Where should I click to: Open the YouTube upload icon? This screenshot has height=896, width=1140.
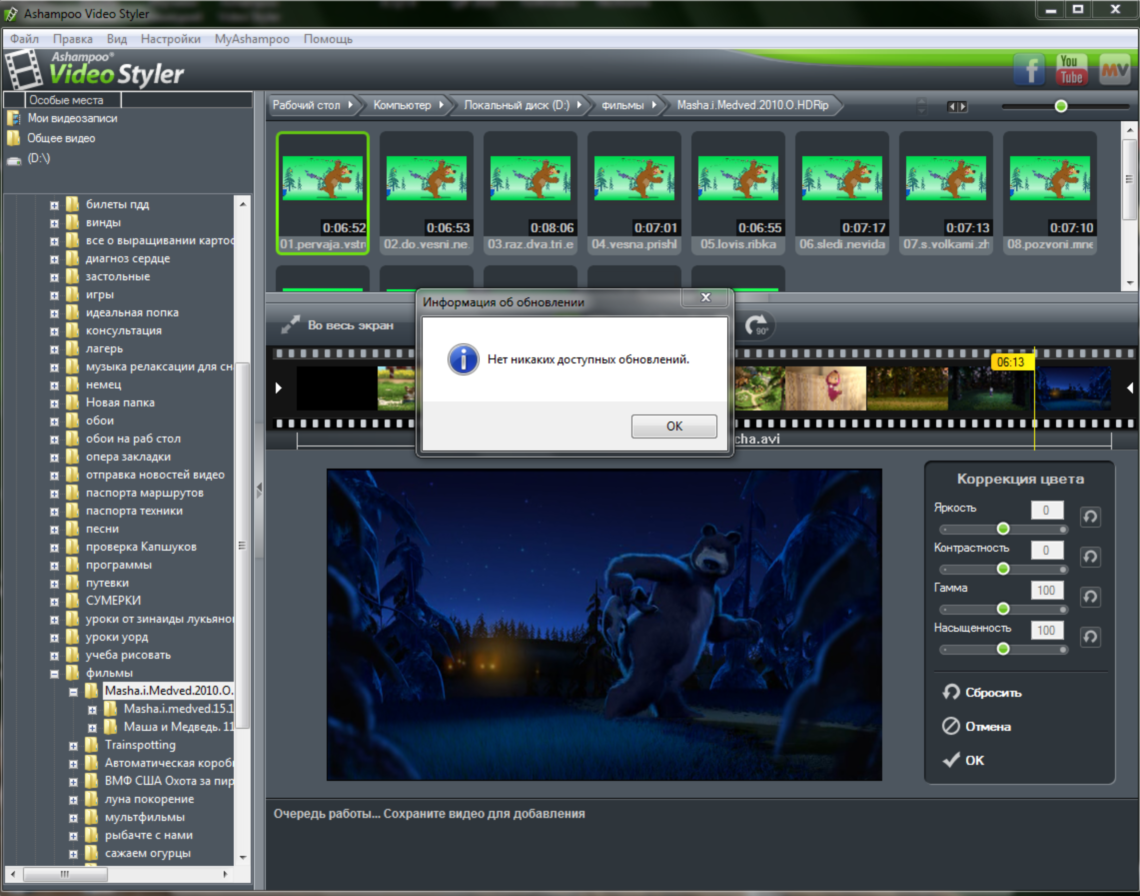(x=1071, y=70)
